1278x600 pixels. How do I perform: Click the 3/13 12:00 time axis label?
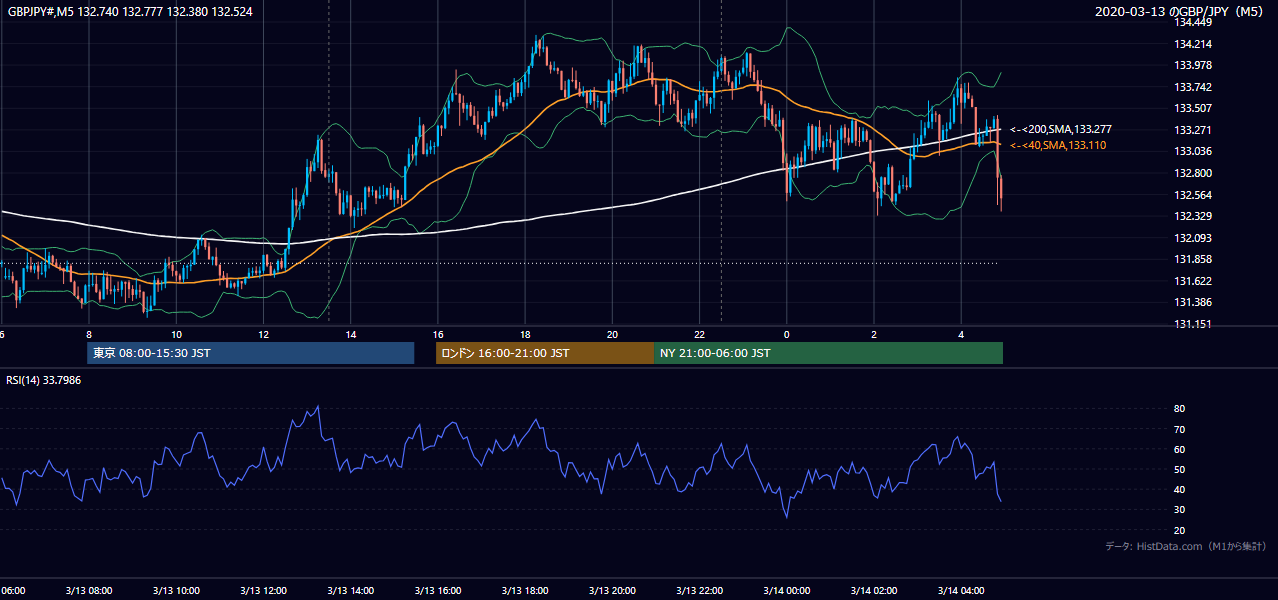pyautogui.click(x=263, y=590)
